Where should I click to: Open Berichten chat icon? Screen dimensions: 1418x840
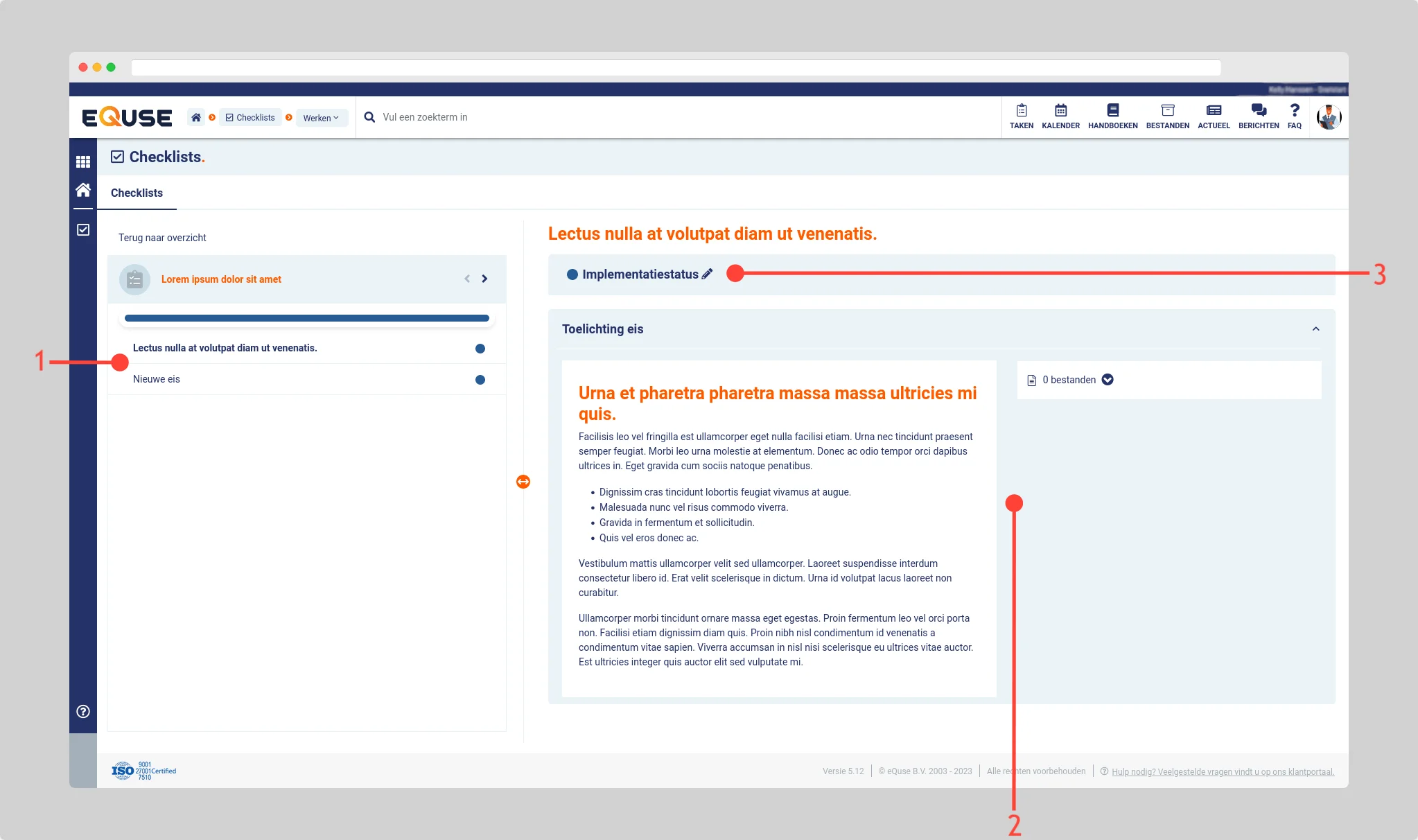tap(1259, 111)
